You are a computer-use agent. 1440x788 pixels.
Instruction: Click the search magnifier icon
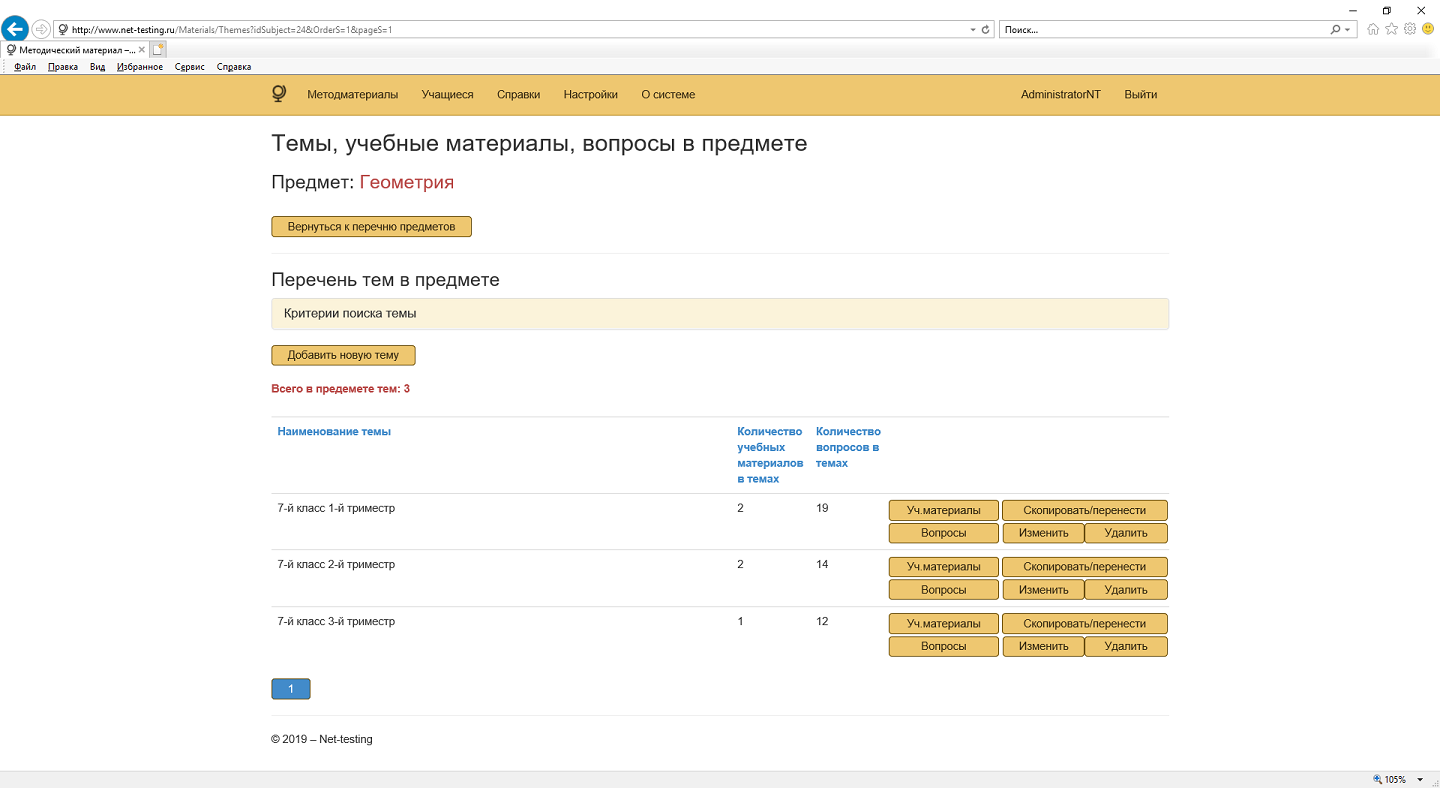pos(1335,30)
